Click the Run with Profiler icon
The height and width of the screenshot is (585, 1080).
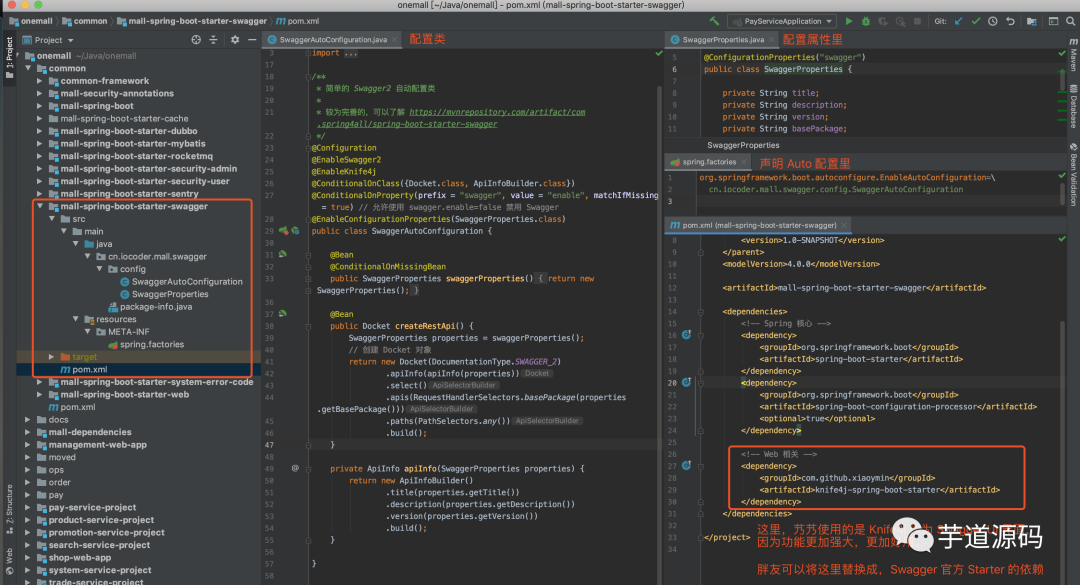click(x=900, y=21)
